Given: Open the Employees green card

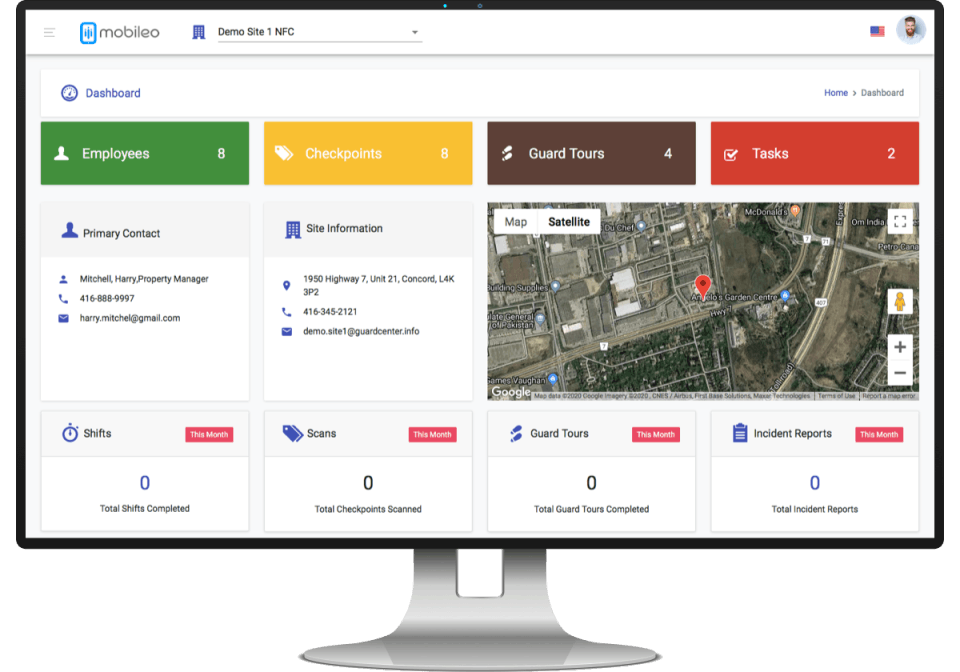Looking at the screenshot, I should (144, 153).
